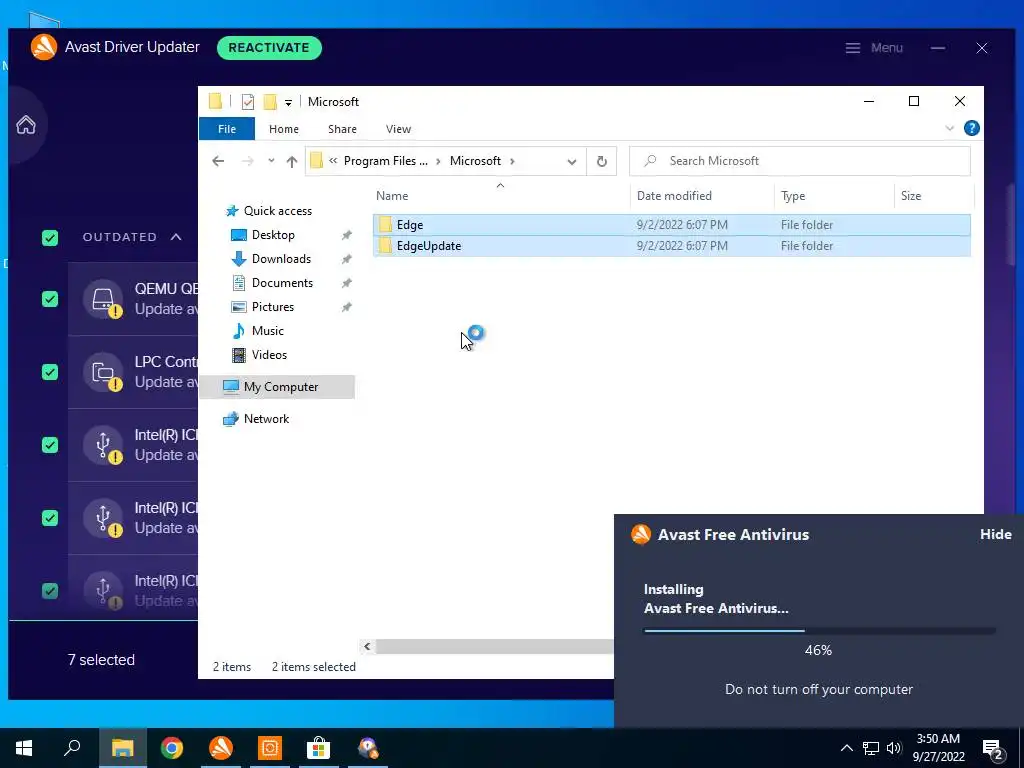Uncheck the LPC Controller driver checkbox
The height and width of the screenshot is (768, 1024).
[x=50, y=372]
